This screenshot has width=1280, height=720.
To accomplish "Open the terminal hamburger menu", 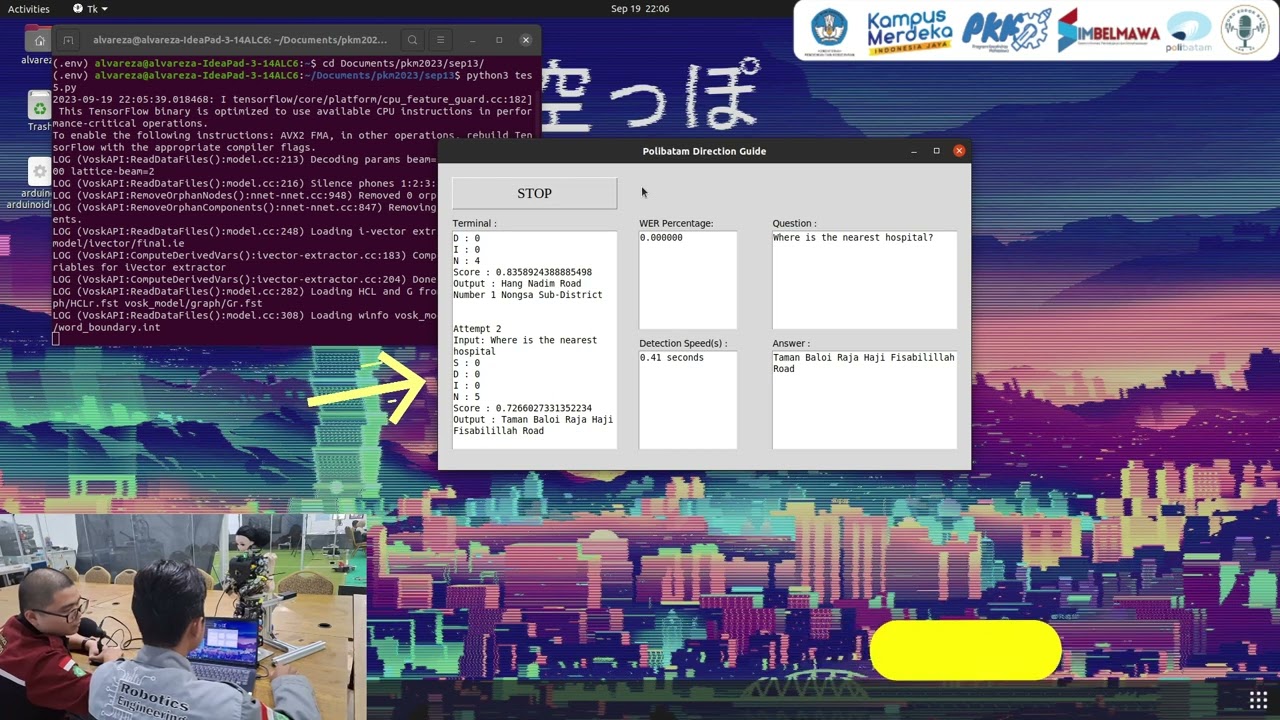I will pyautogui.click(x=440, y=40).
